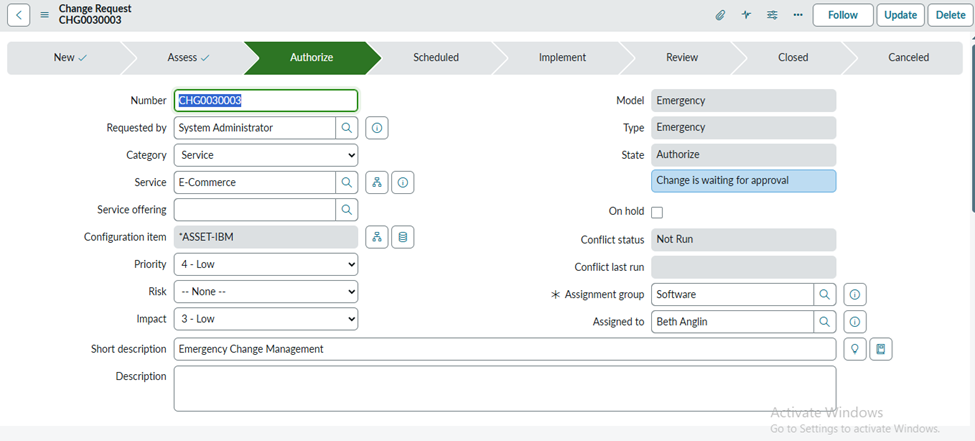
Task: Open dependency map icon next to Service
Action: pyautogui.click(x=377, y=182)
